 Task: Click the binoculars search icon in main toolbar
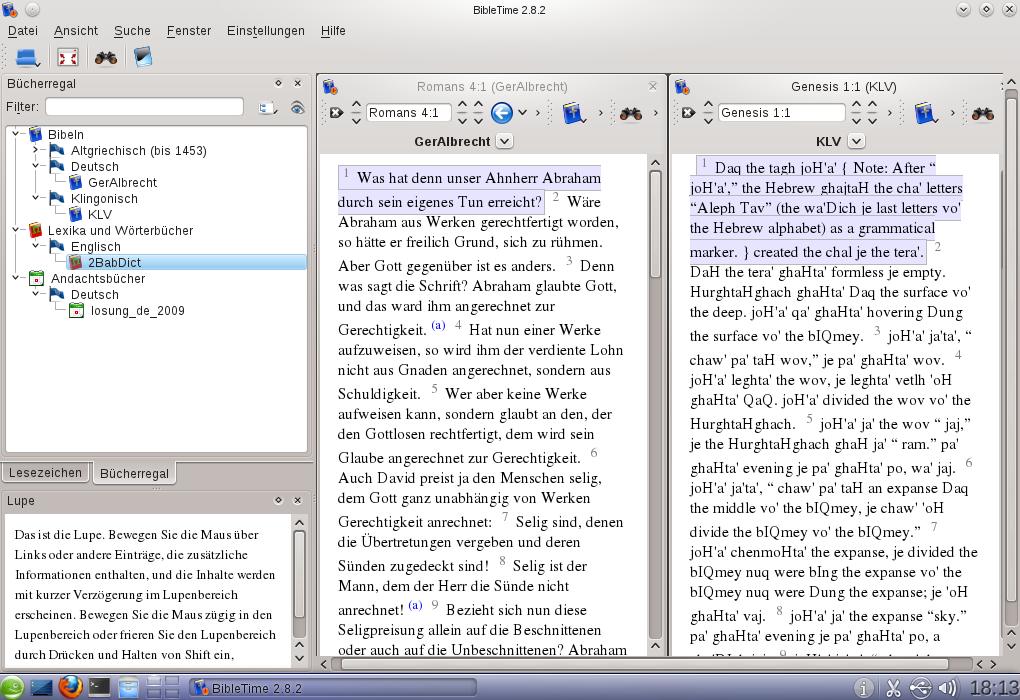click(x=105, y=57)
